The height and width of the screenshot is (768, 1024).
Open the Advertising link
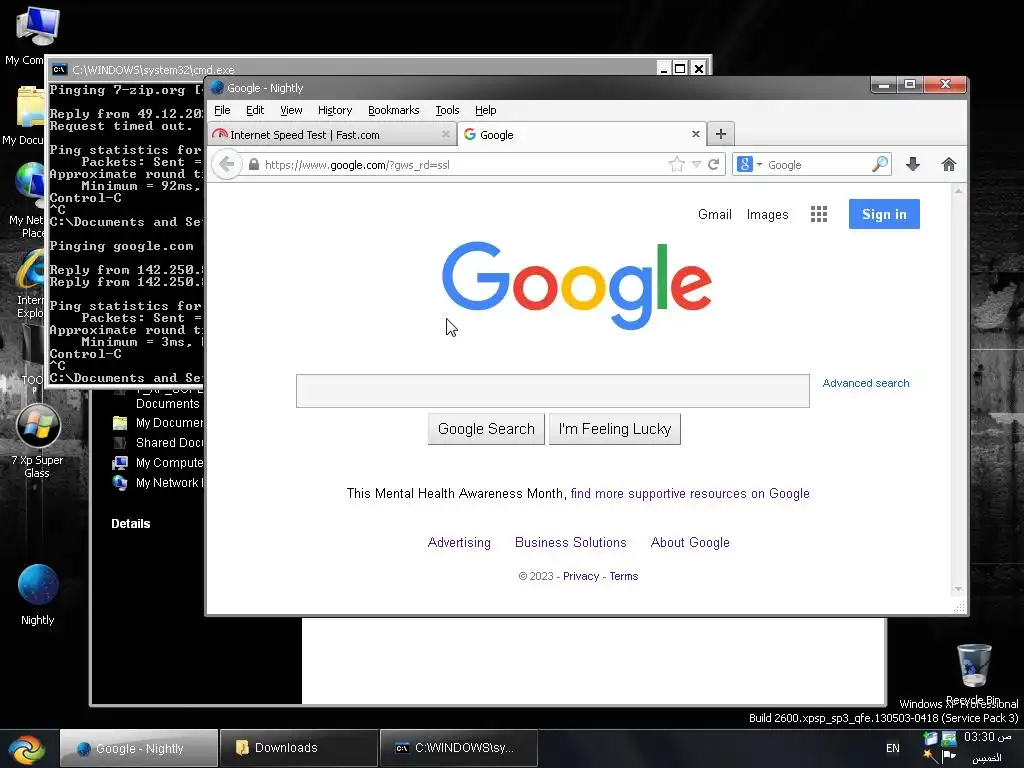click(459, 543)
